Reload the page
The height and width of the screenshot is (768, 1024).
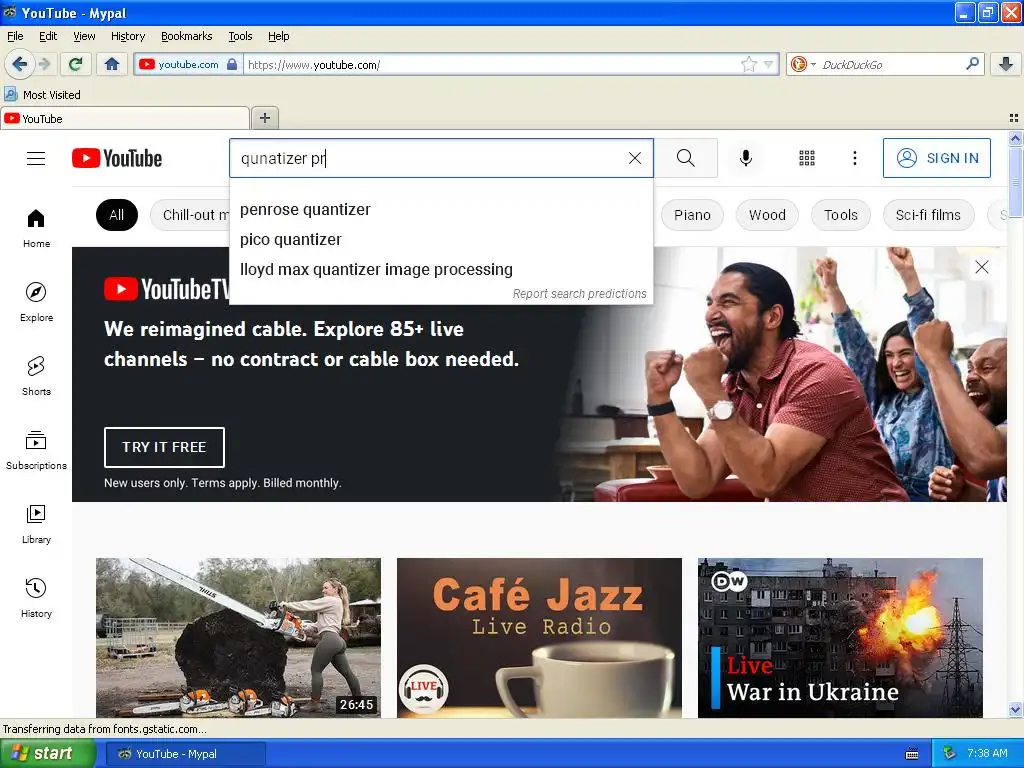76,64
